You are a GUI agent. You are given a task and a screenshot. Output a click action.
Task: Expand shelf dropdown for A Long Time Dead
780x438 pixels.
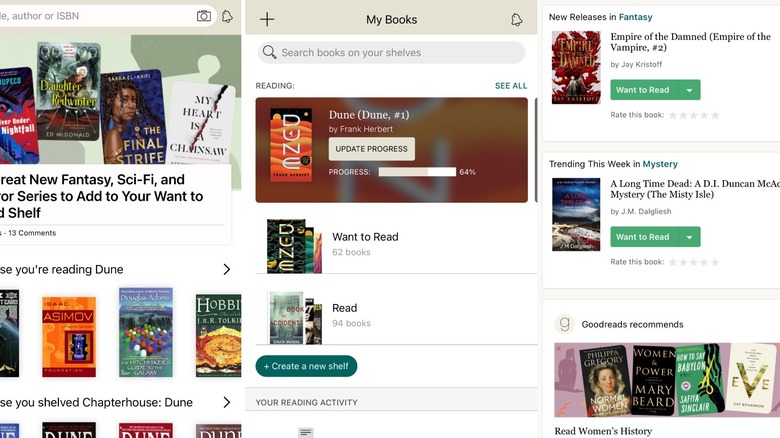point(689,237)
